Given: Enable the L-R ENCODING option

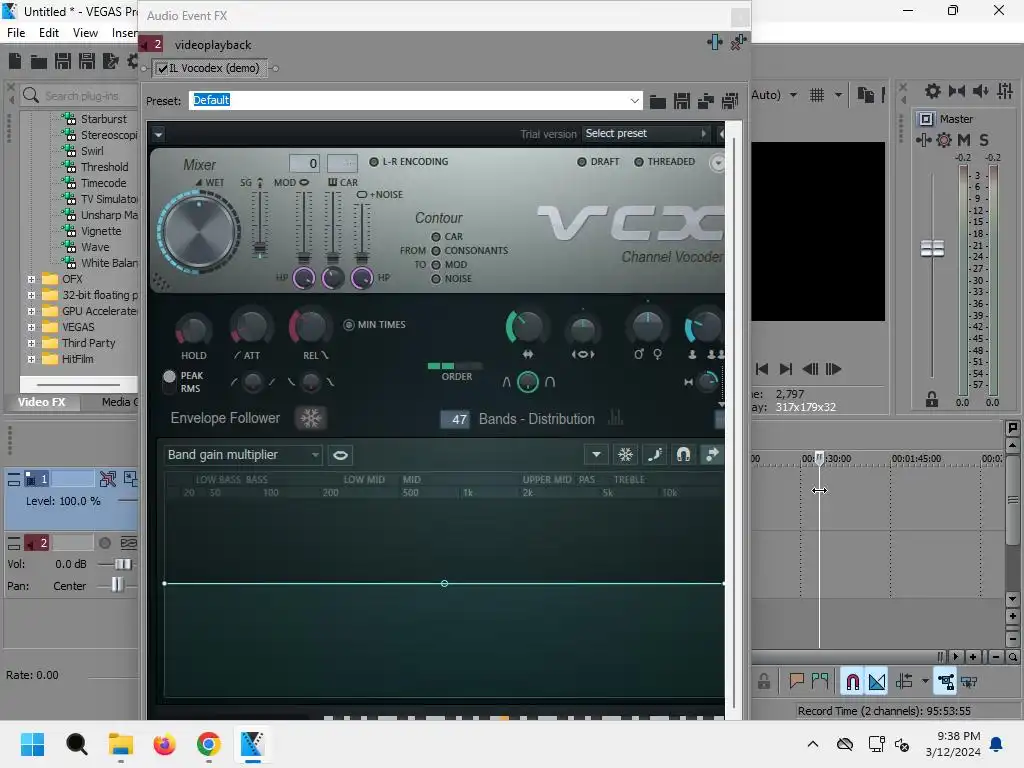Looking at the screenshot, I should coord(374,162).
